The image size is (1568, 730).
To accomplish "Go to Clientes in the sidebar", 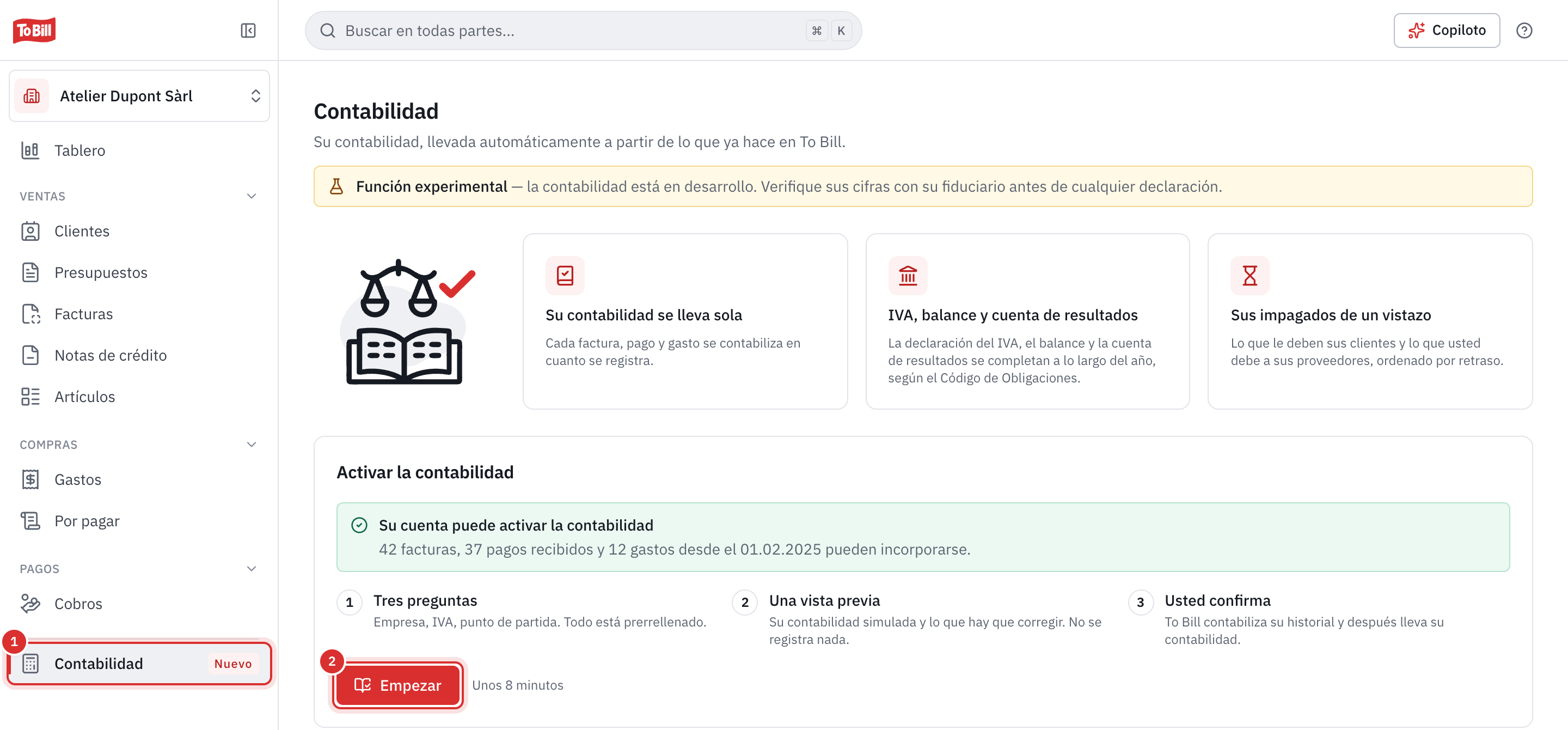I will coord(139,232).
